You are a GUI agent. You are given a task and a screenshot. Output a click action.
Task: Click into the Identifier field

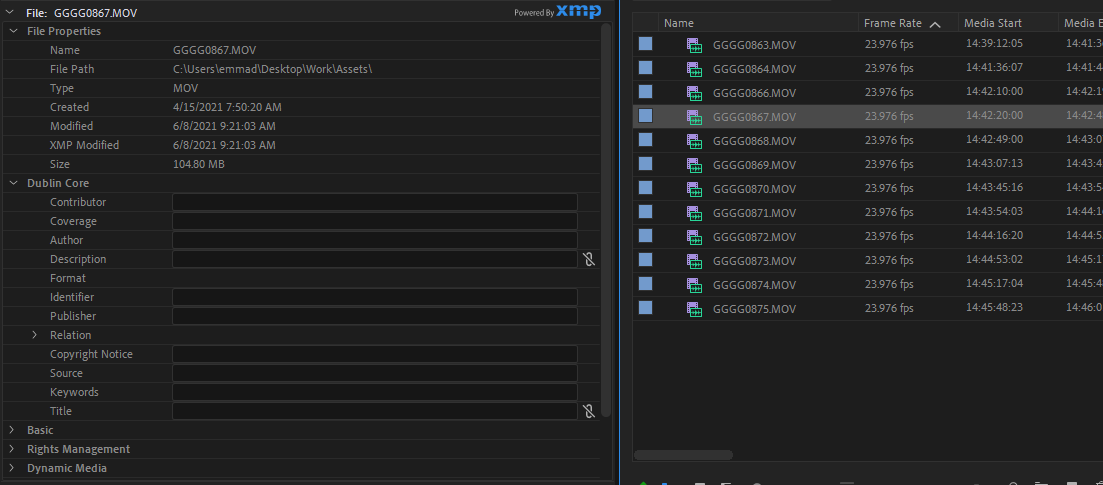tap(375, 297)
